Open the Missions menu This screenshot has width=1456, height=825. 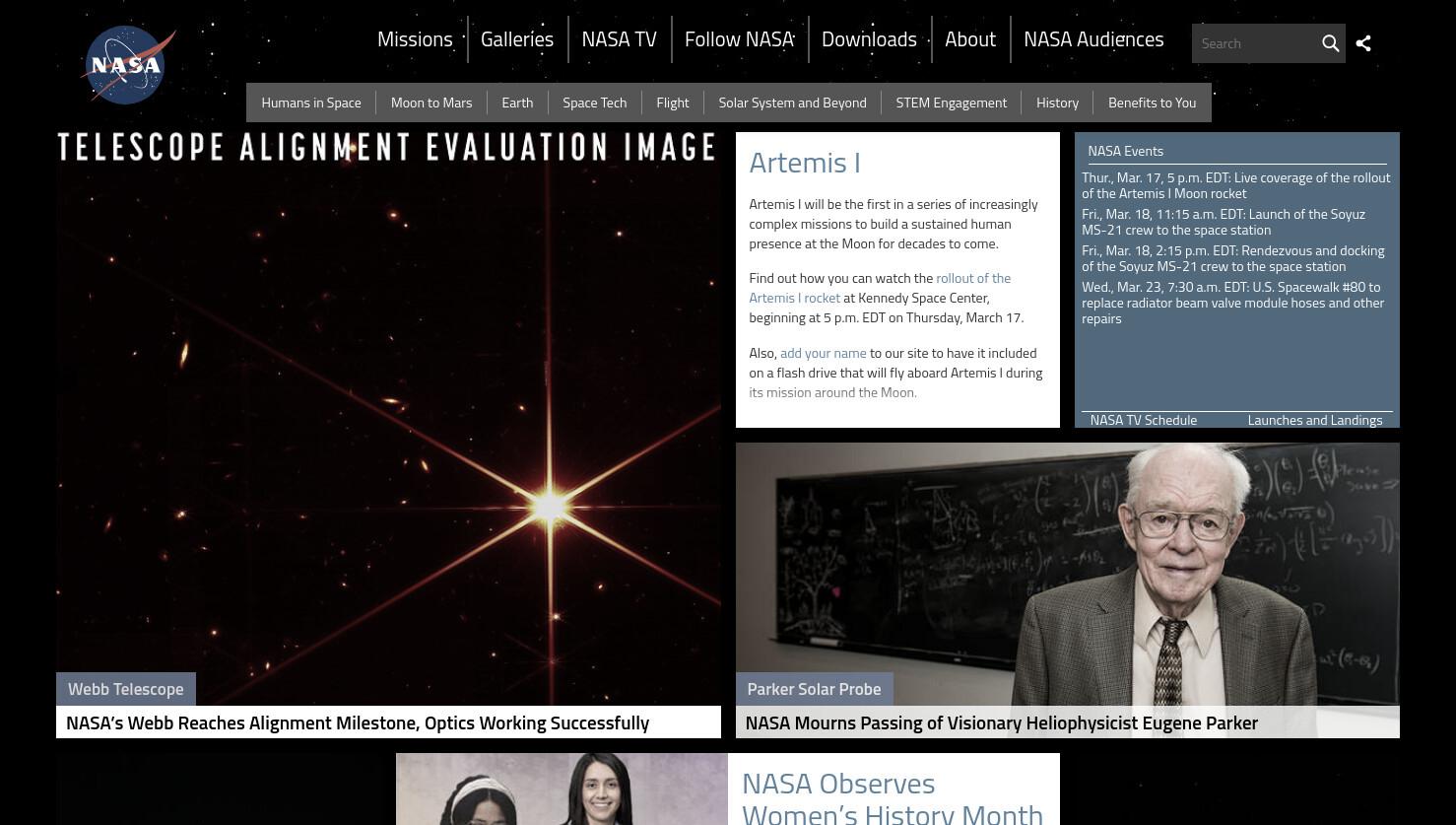tap(415, 39)
